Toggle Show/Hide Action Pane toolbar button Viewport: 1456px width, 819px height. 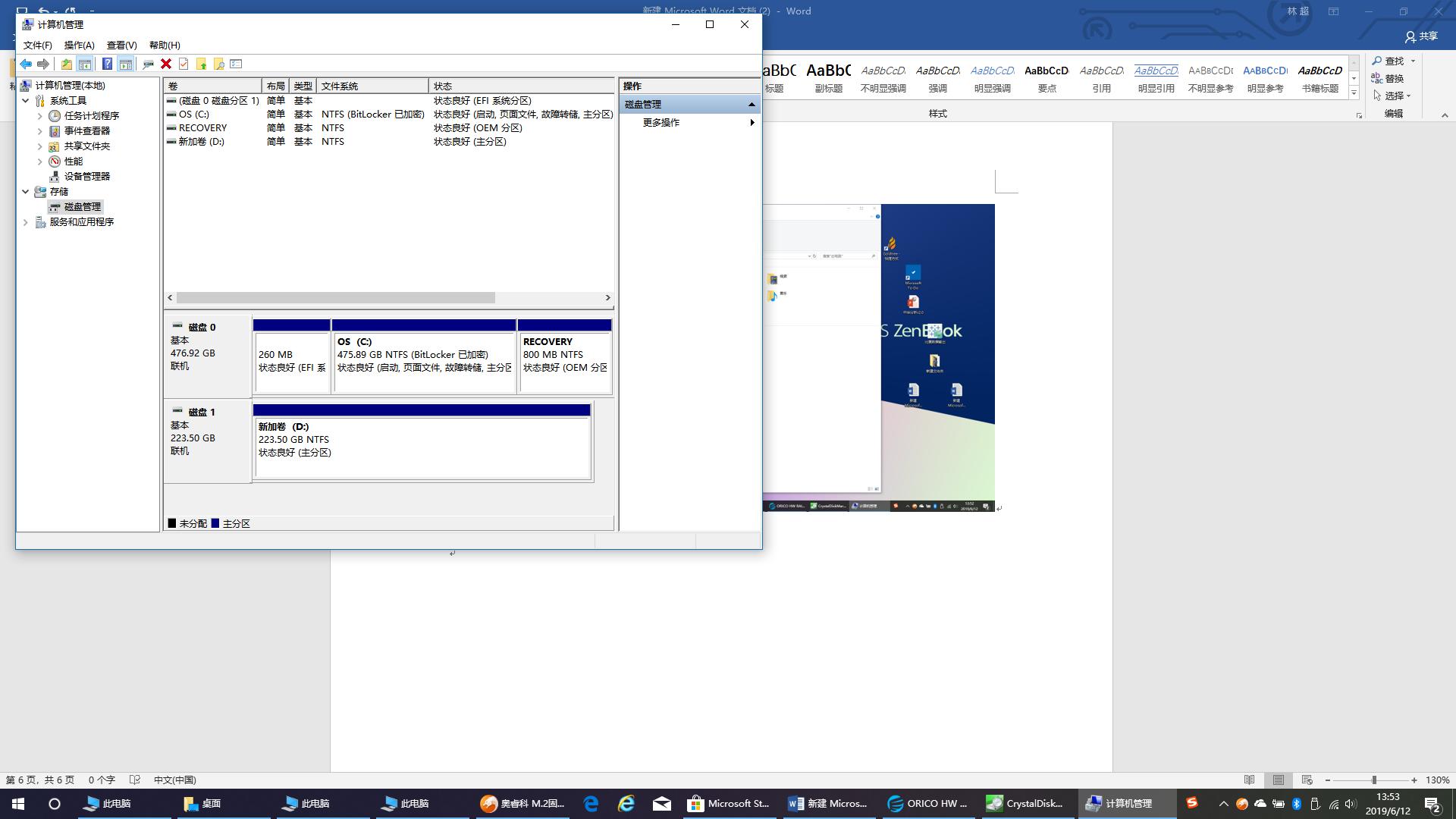click(126, 64)
